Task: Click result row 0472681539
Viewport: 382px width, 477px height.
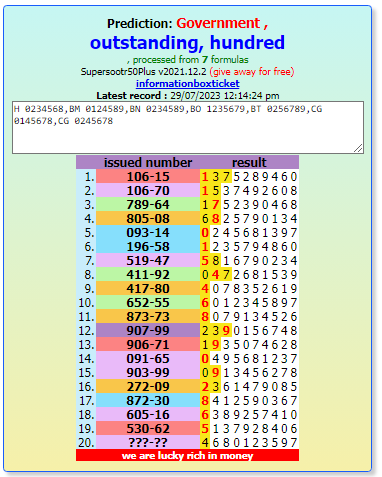Action: 249,274
